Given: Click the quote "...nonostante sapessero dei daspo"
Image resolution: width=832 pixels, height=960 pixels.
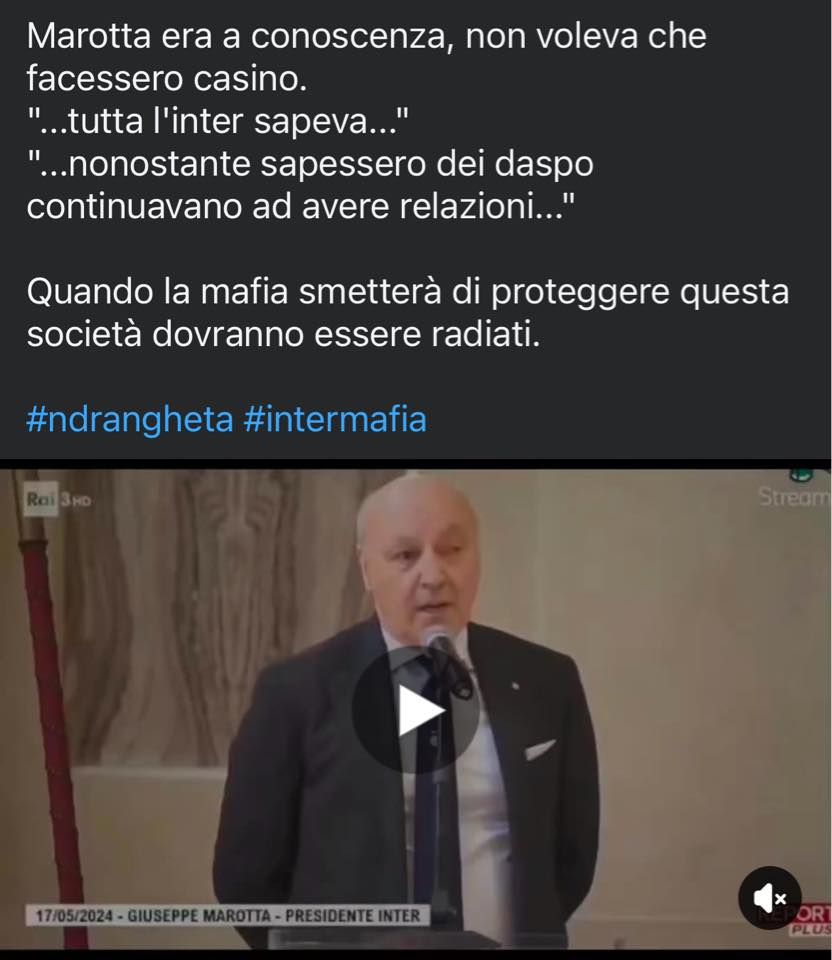Looking at the screenshot, I should (x=310, y=164).
